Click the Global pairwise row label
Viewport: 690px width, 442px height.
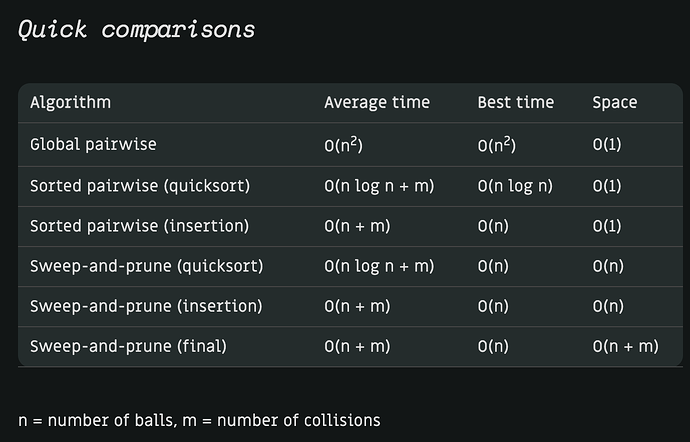point(93,144)
